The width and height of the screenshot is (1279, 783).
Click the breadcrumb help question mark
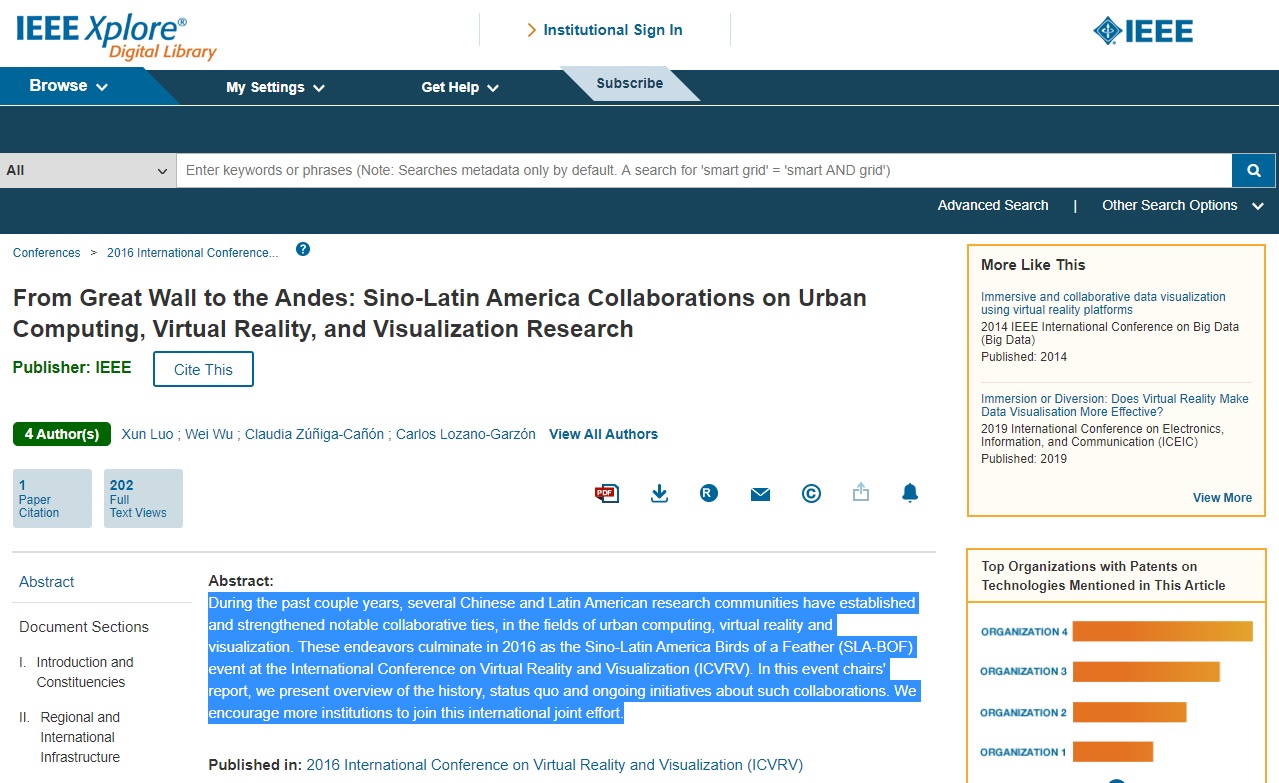(x=303, y=250)
